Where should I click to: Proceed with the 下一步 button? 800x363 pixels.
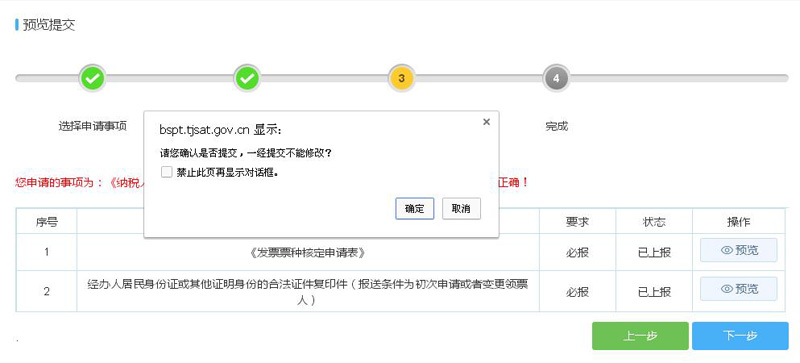[x=740, y=336]
